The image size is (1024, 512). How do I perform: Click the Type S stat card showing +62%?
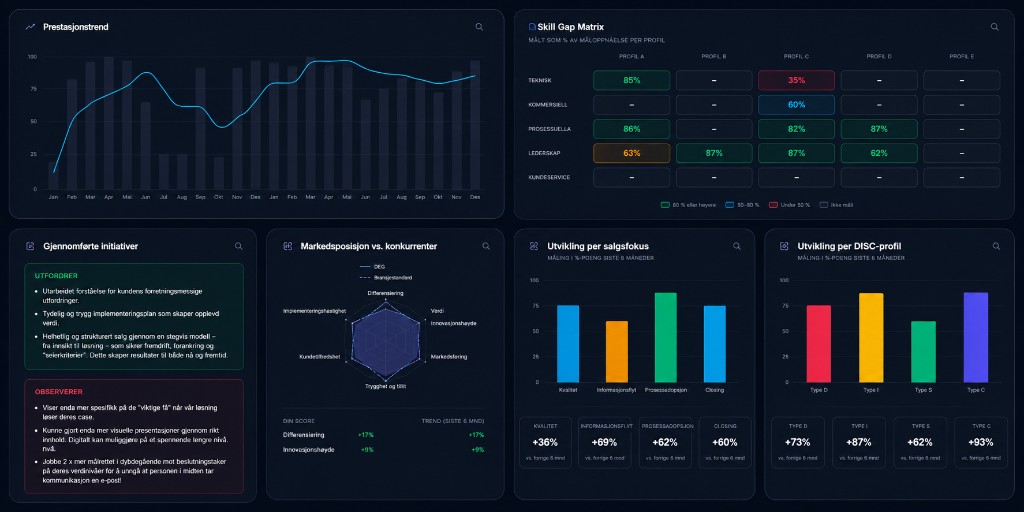click(920, 443)
